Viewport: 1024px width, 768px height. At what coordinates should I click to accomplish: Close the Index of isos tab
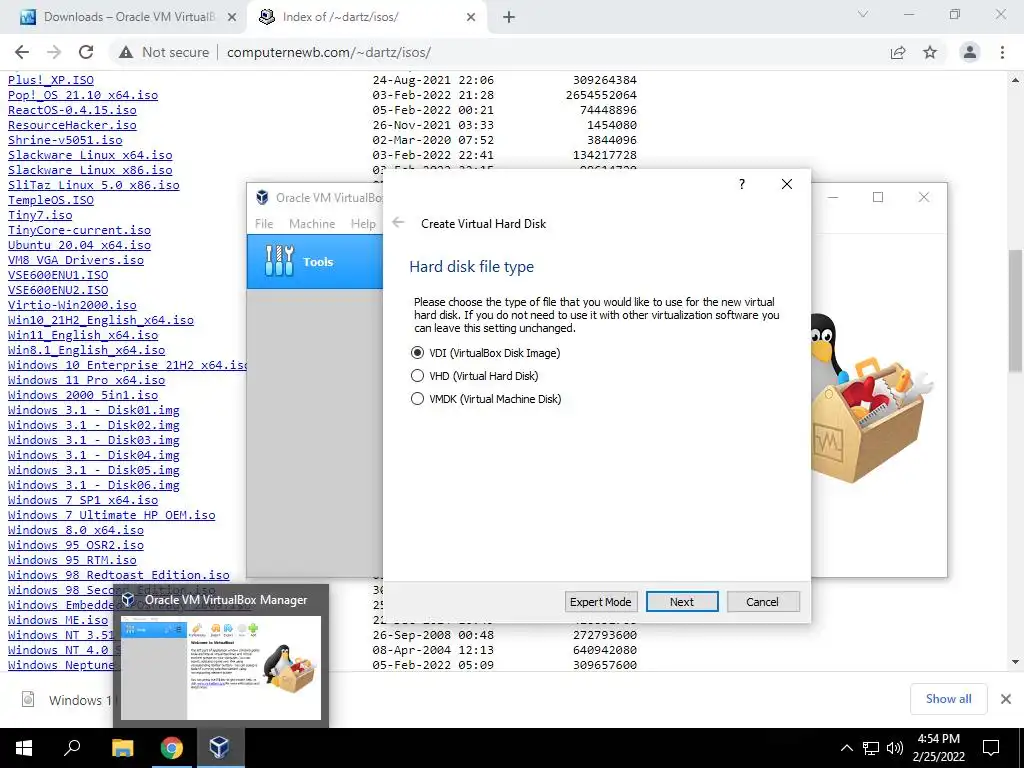tap(471, 18)
